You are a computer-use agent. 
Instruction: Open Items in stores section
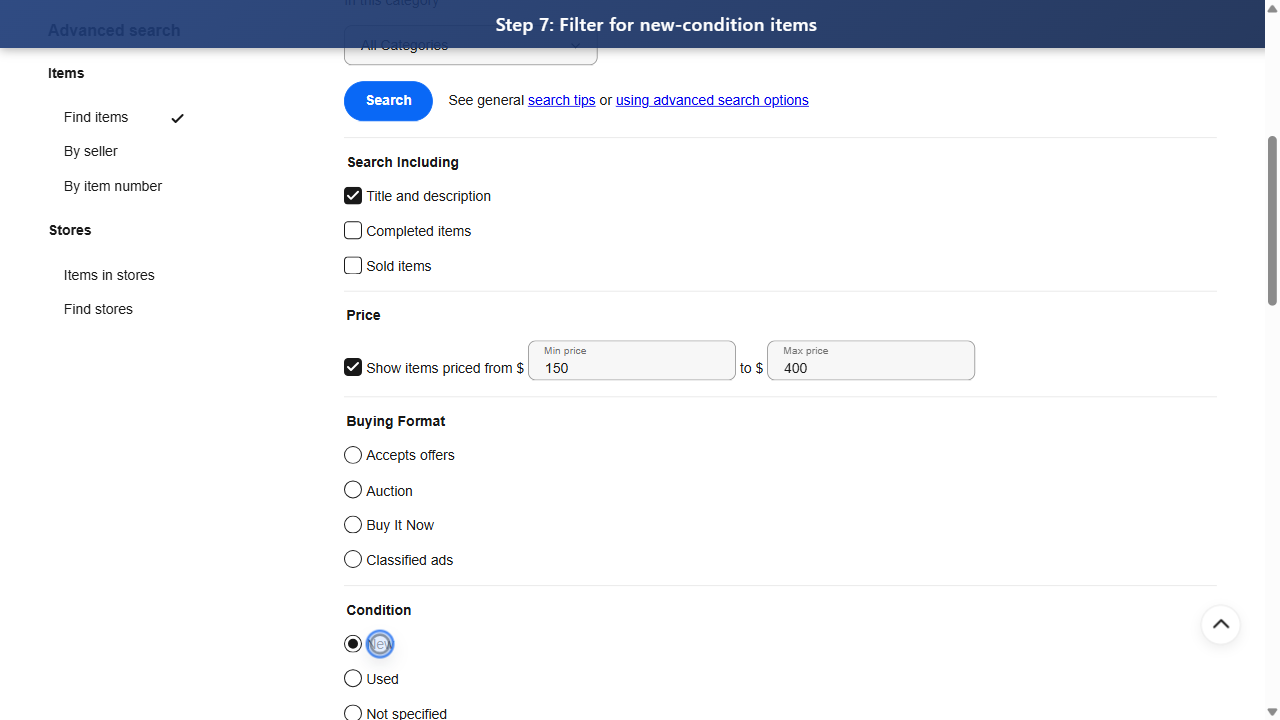tap(109, 275)
